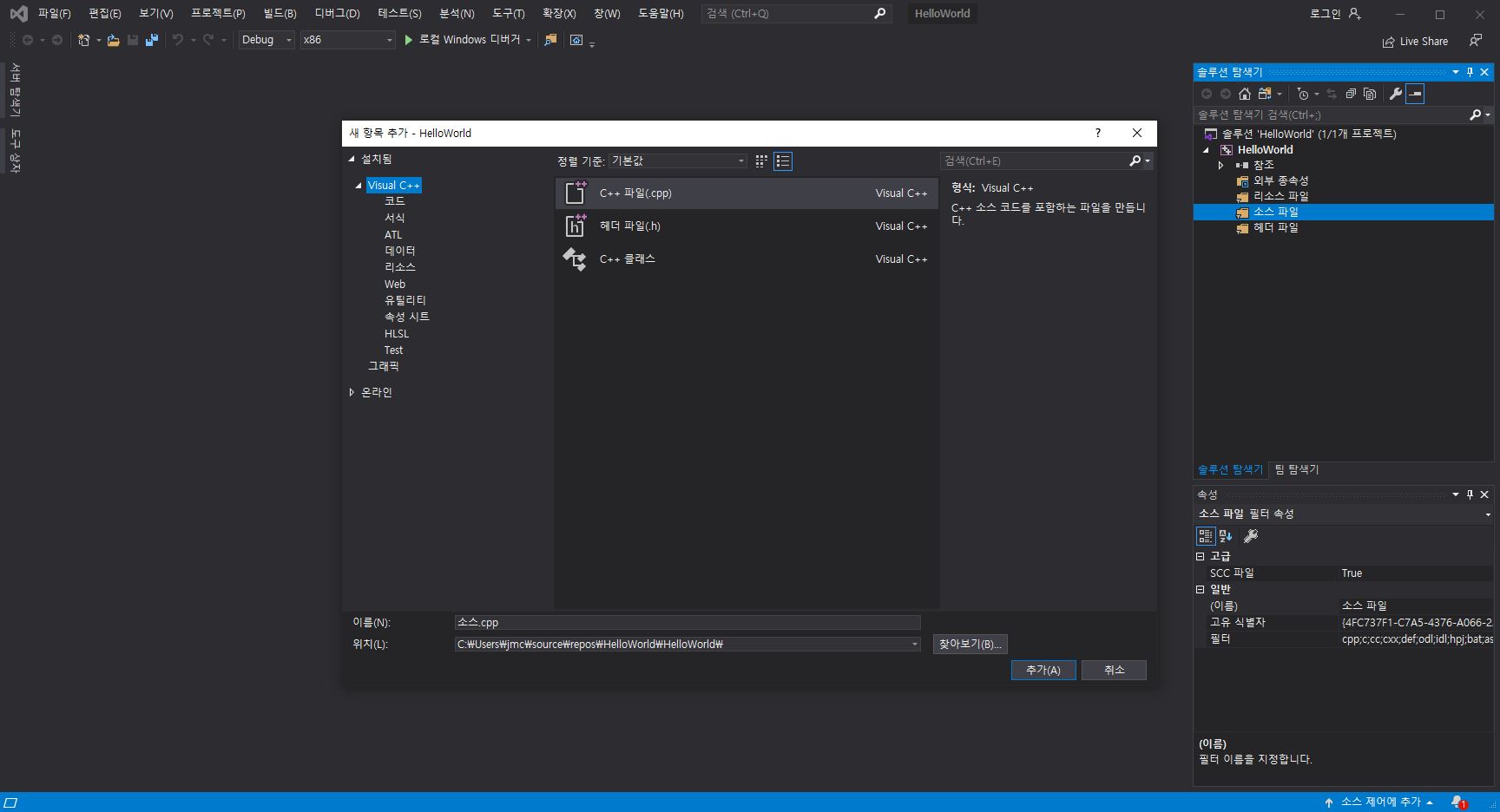
Task: Open properties wrench icon in Solution Explorer
Action: click(x=1396, y=94)
